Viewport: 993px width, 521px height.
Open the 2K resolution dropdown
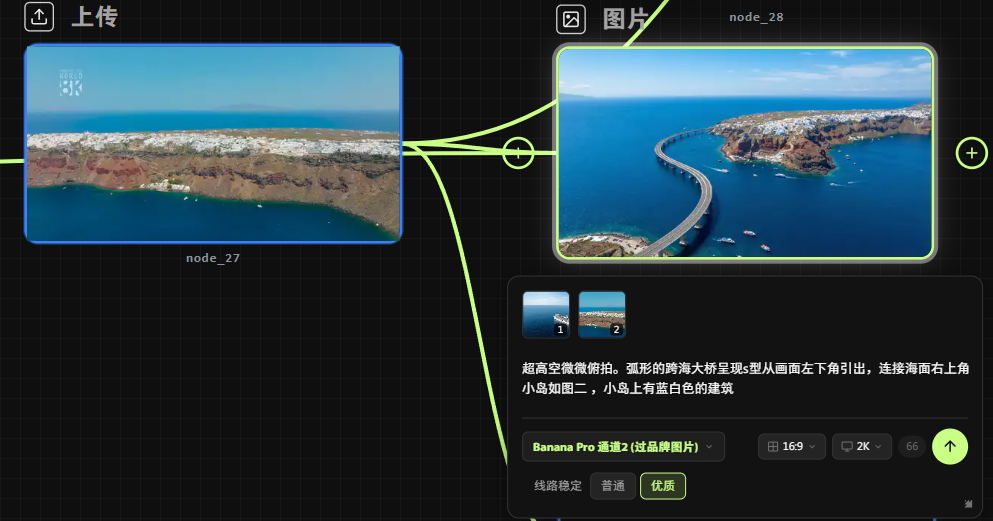click(x=861, y=447)
